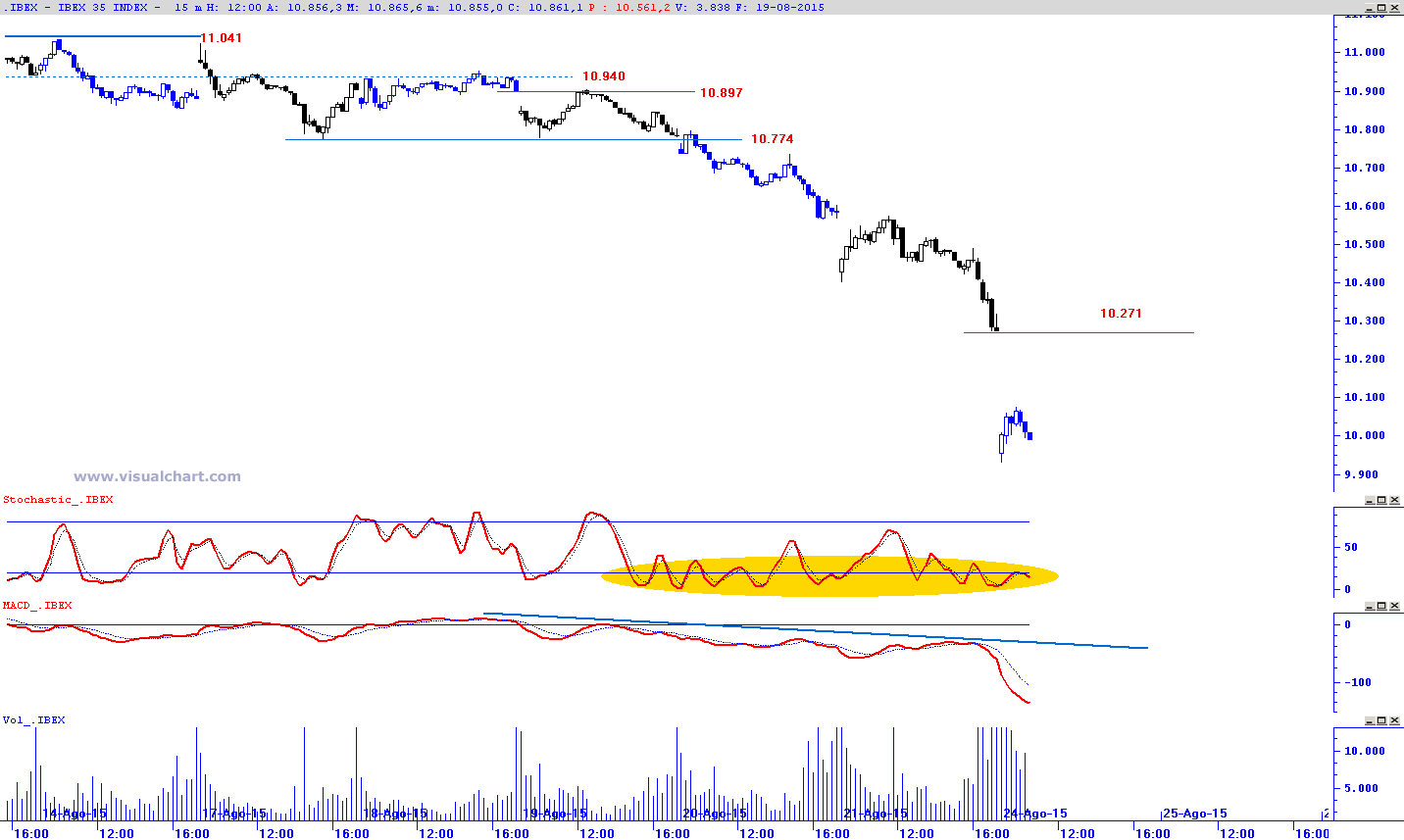This screenshot has width=1404, height=840.
Task: Maximize the main IBEX price chart panel
Action: 1381,8
